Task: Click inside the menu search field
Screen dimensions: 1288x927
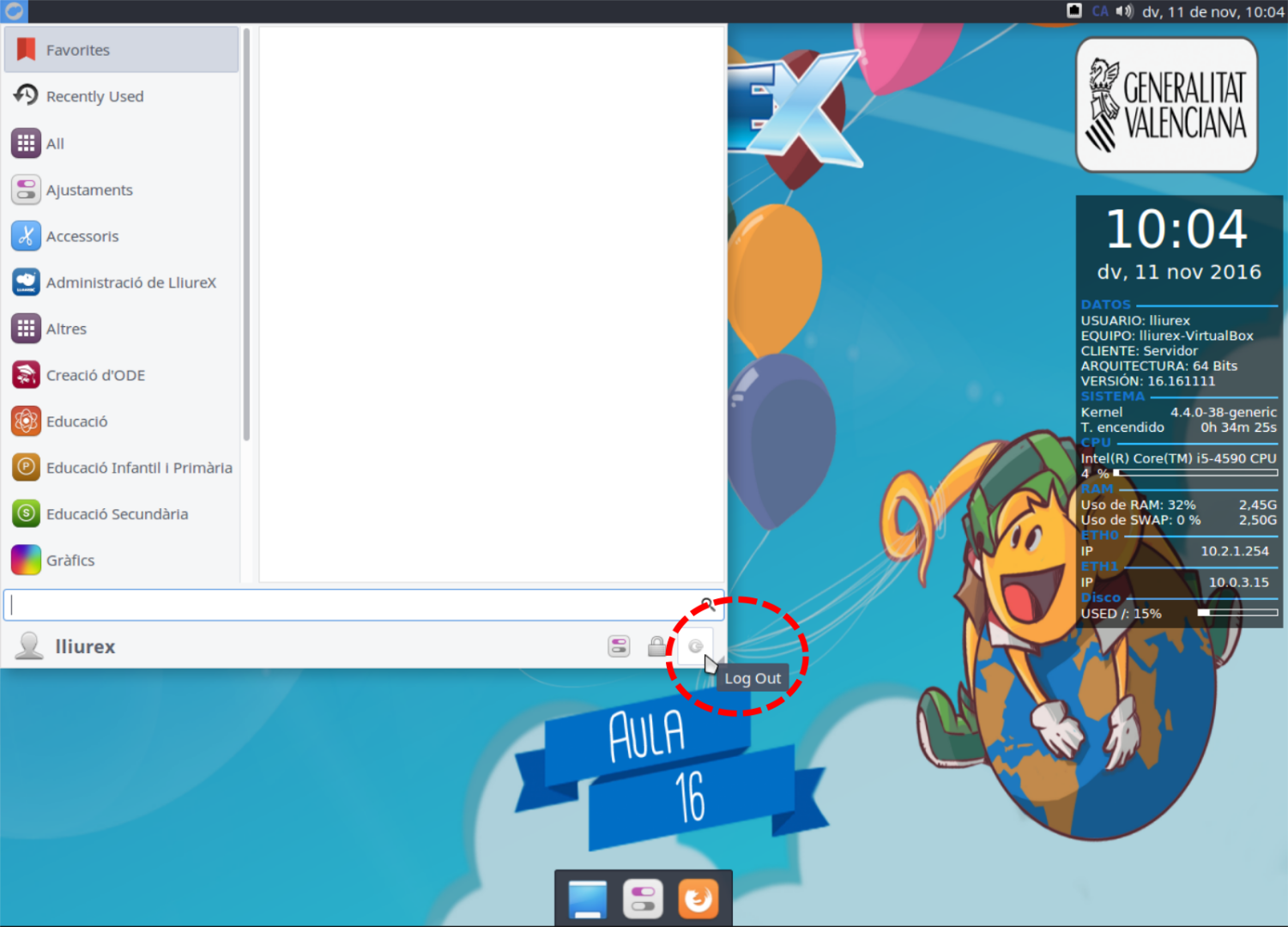Action: point(352,605)
